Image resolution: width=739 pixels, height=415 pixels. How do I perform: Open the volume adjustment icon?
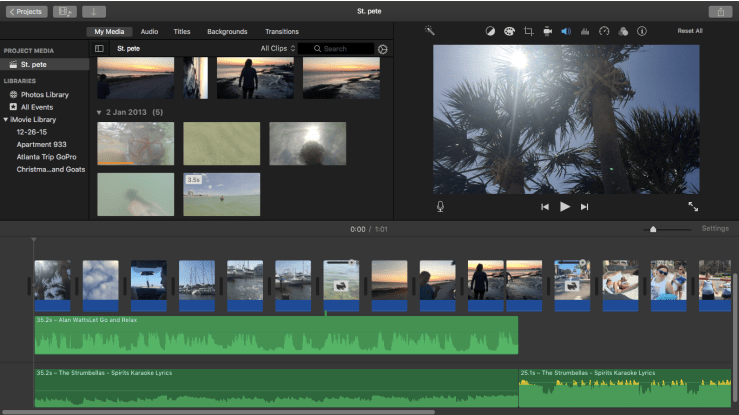pyautogui.click(x=566, y=31)
